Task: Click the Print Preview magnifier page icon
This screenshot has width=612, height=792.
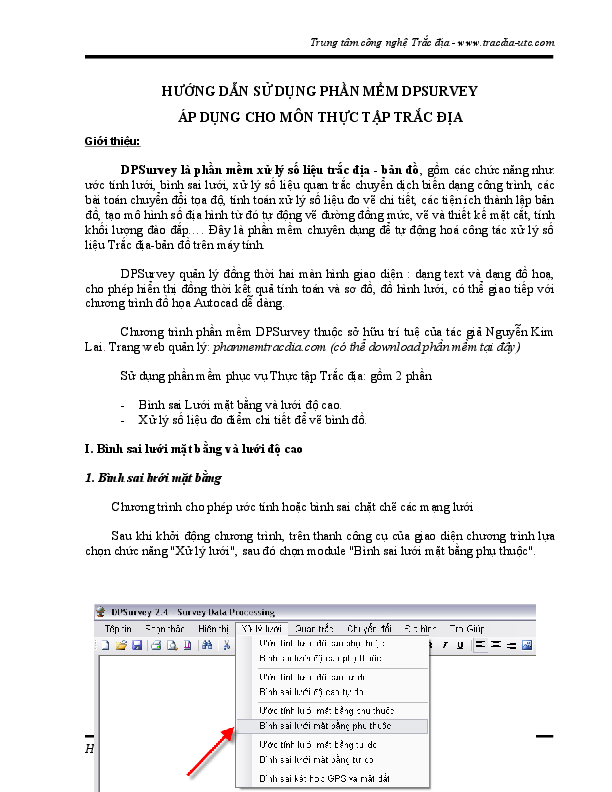Action: point(172,645)
